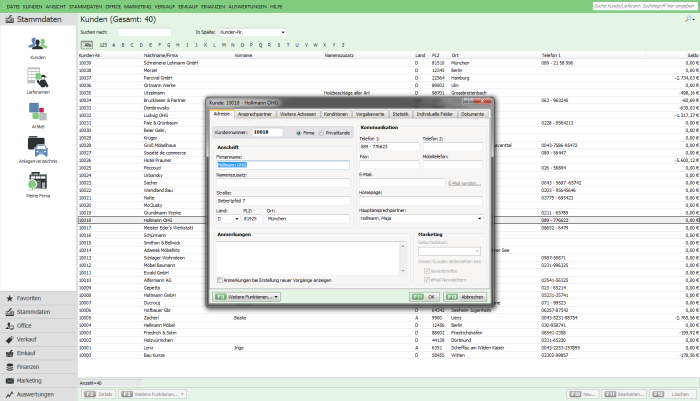Open the Anlagenverzeichnis icon
The width and height of the screenshot is (700, 401).
point(38,146)
